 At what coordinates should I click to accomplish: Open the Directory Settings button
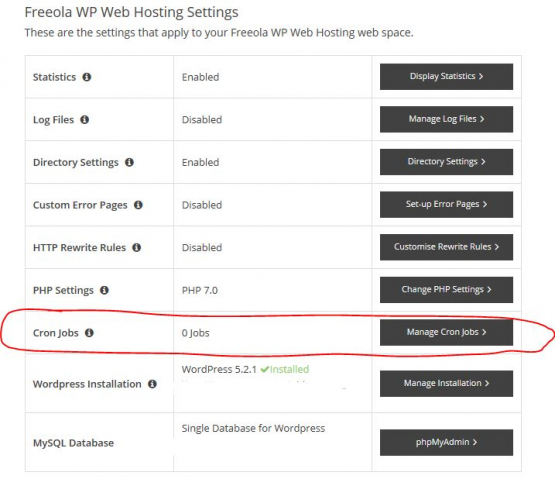446,162
